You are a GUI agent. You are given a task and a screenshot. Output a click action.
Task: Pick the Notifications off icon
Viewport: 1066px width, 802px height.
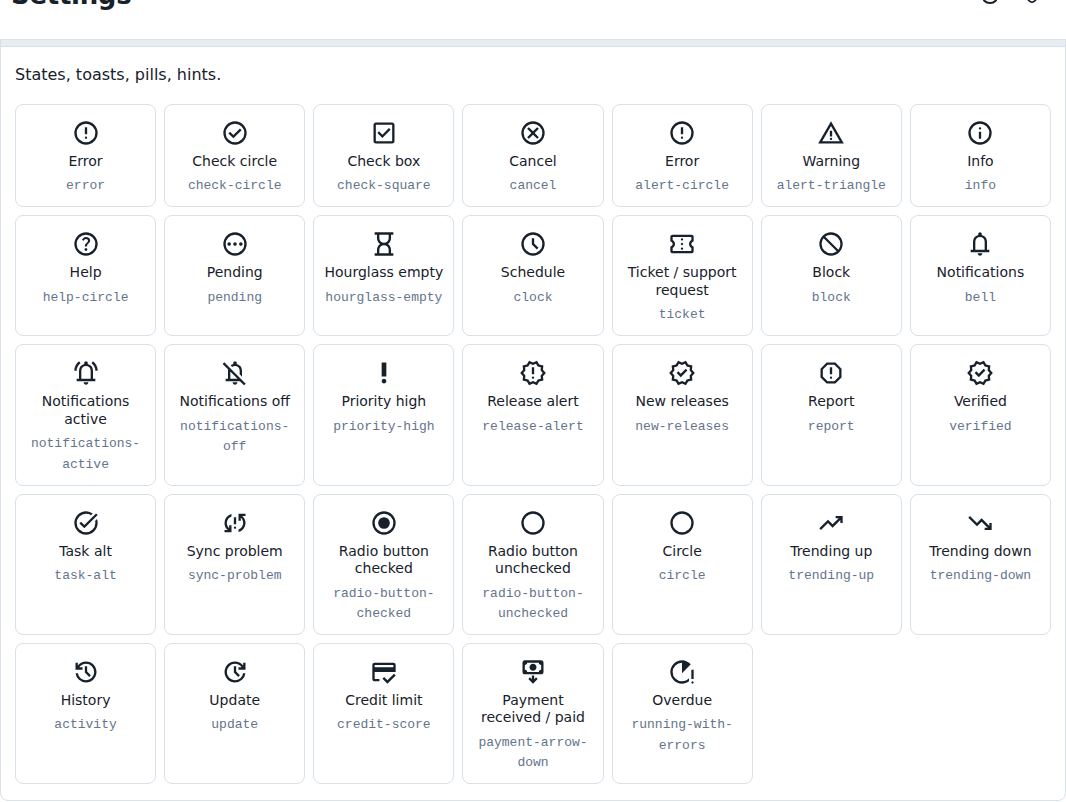[235, 373]
